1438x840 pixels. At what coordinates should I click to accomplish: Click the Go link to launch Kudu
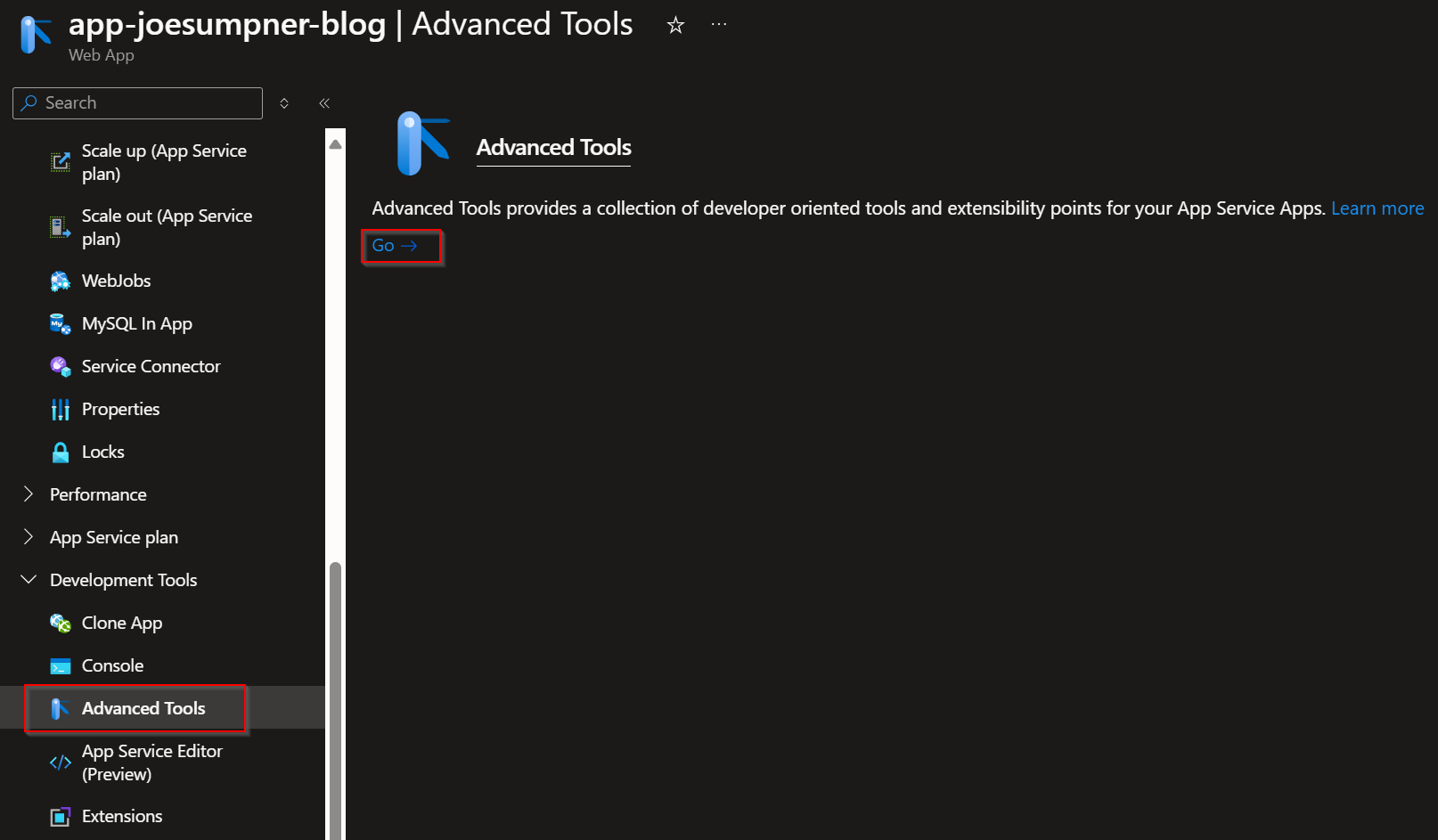click(395, 246)
